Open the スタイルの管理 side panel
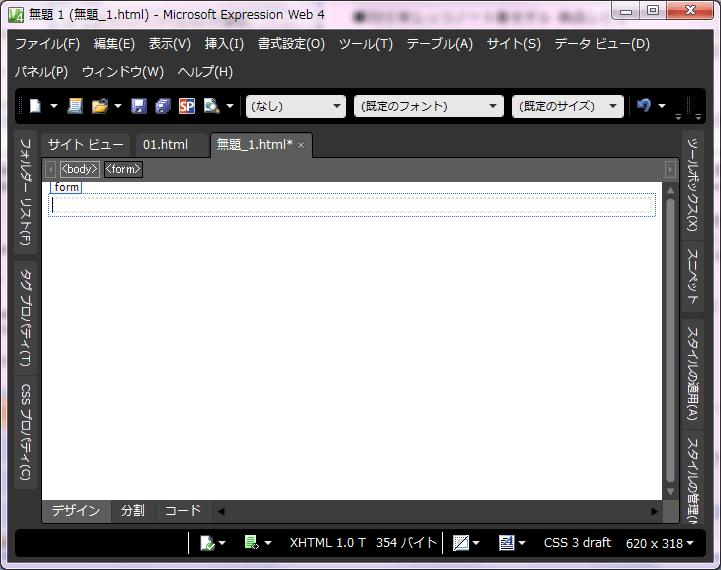This screenshot has height=570, width=721. pos(692,478)
